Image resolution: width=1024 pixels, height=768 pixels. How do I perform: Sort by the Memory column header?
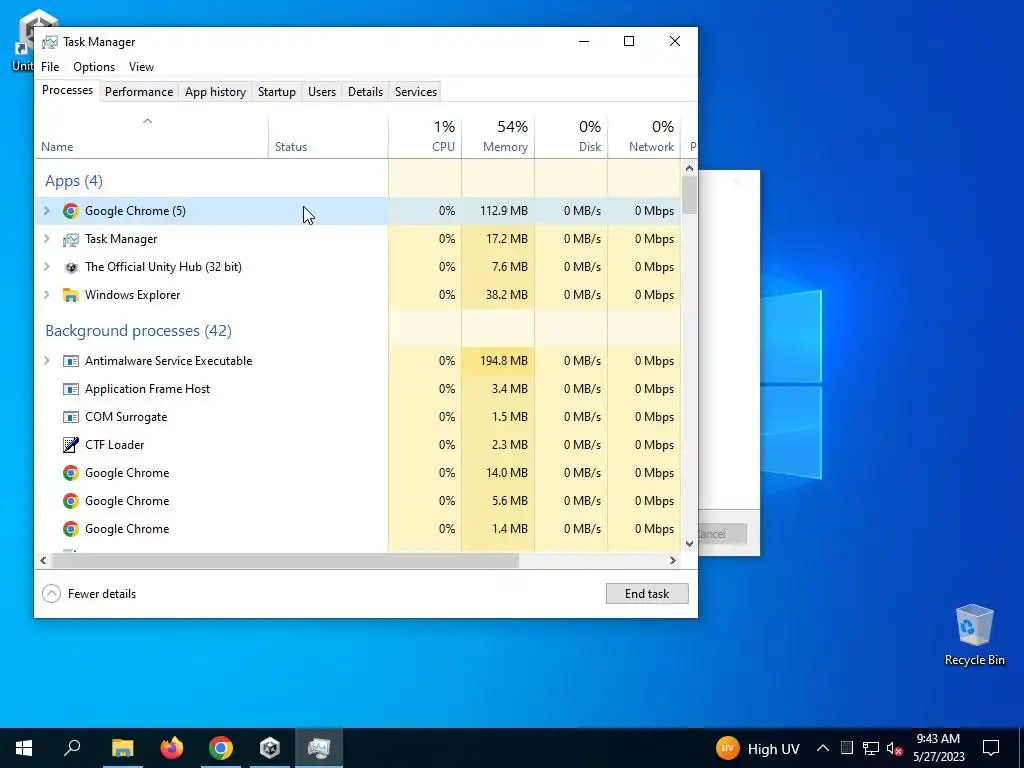(498, 137)
